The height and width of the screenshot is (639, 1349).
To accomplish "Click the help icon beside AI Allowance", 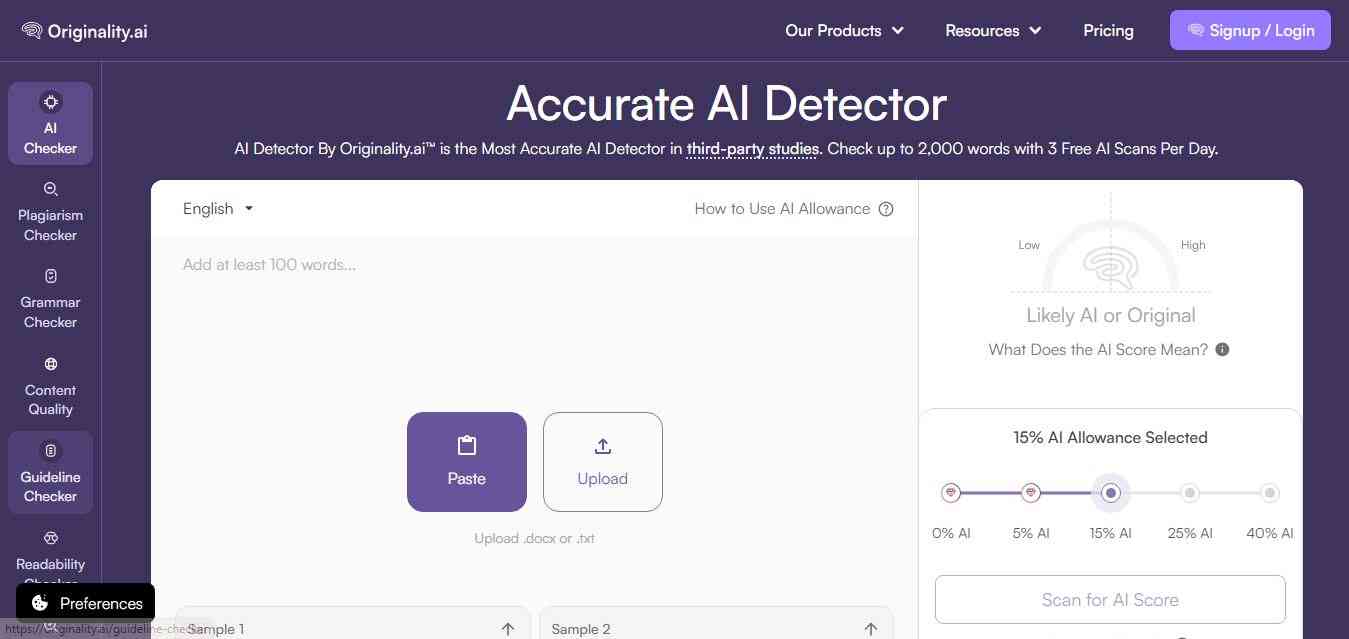I will click(x=886, y=209).
